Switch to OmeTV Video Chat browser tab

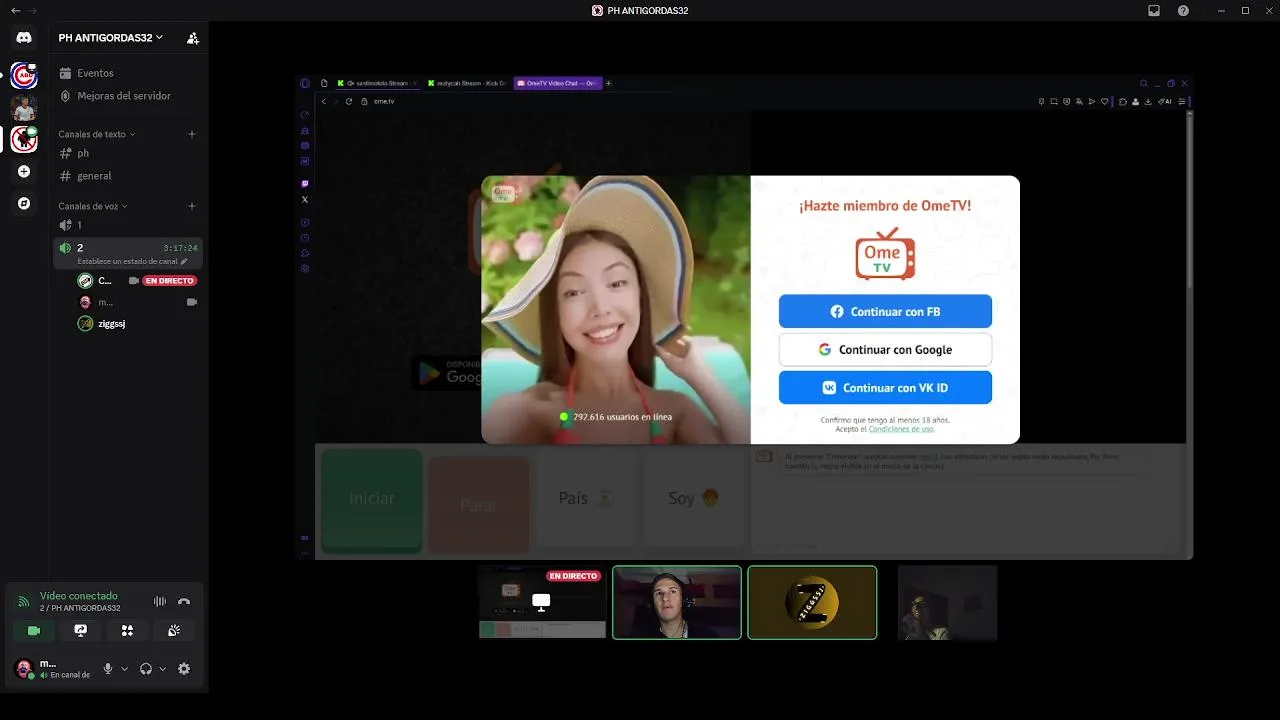(x=557, y=83)
